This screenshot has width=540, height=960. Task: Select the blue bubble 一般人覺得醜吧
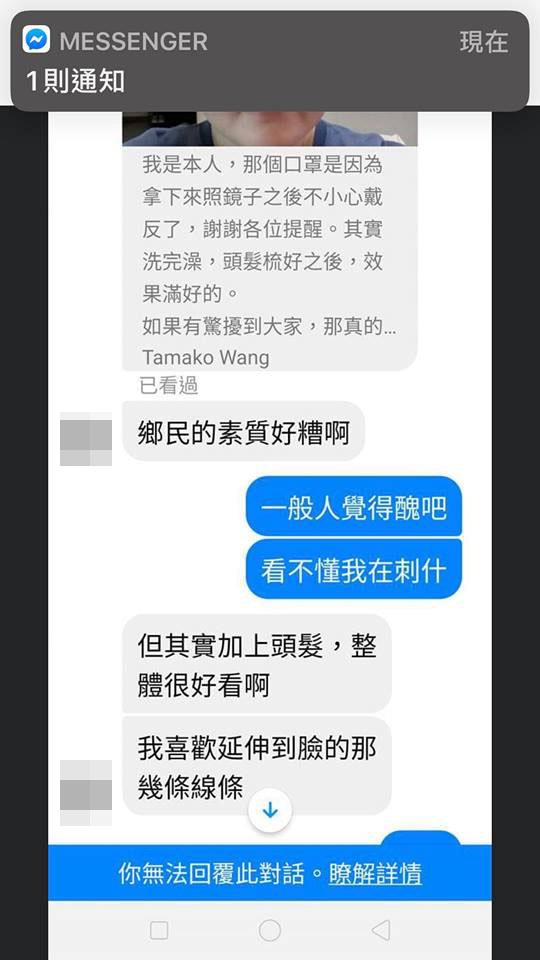pos(354,507)
